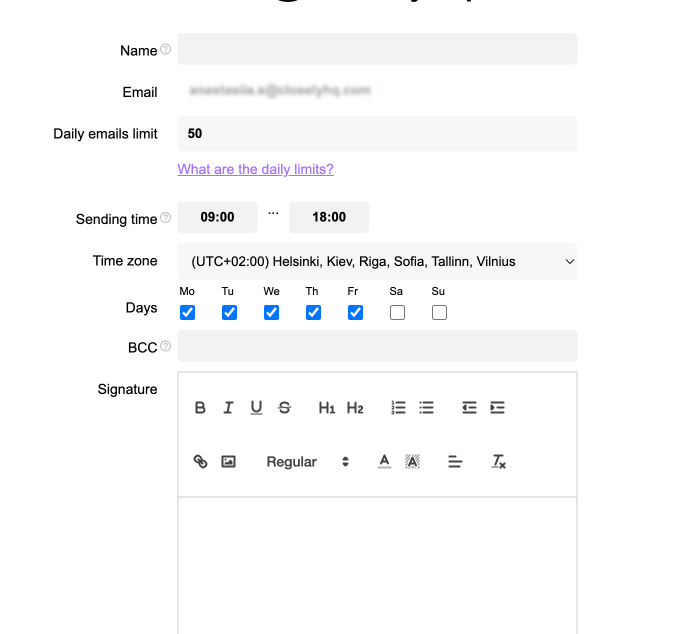Enable Saturday as a sending day
The width and height of the screenshot is (699, 634).
pos(397,313)
